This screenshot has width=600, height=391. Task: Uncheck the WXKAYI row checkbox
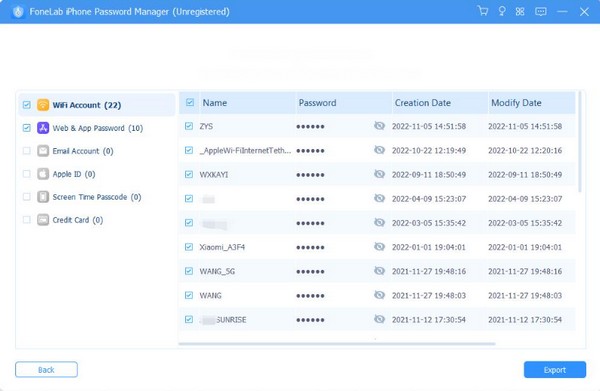[189, 174]
